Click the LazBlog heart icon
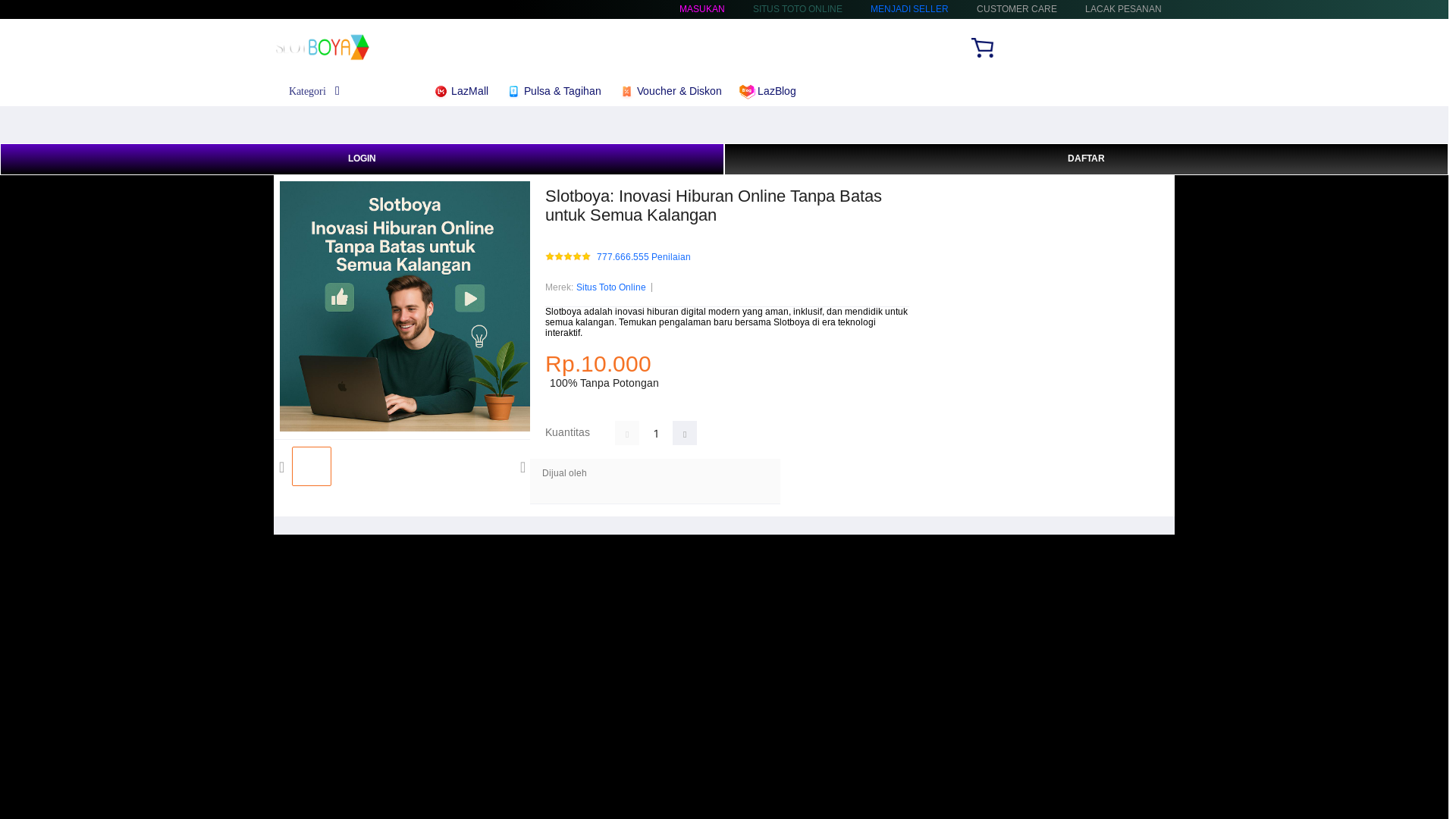The height and width of the screenshot is (819, 1456). click(x=747, y=92)
